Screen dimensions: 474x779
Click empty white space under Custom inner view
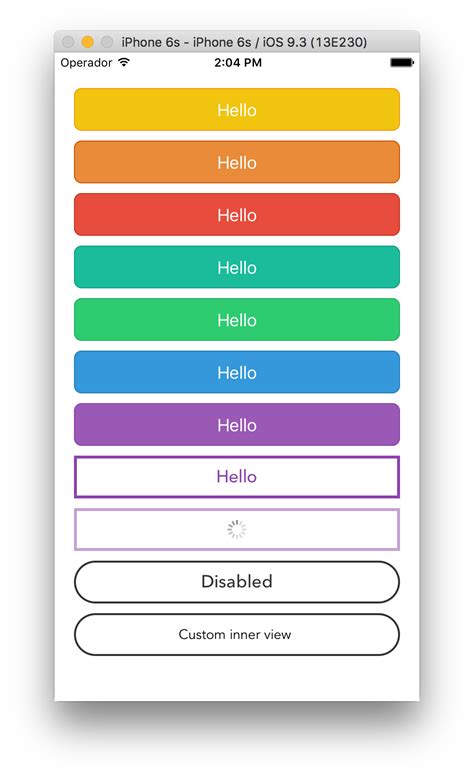coord(237,678)
